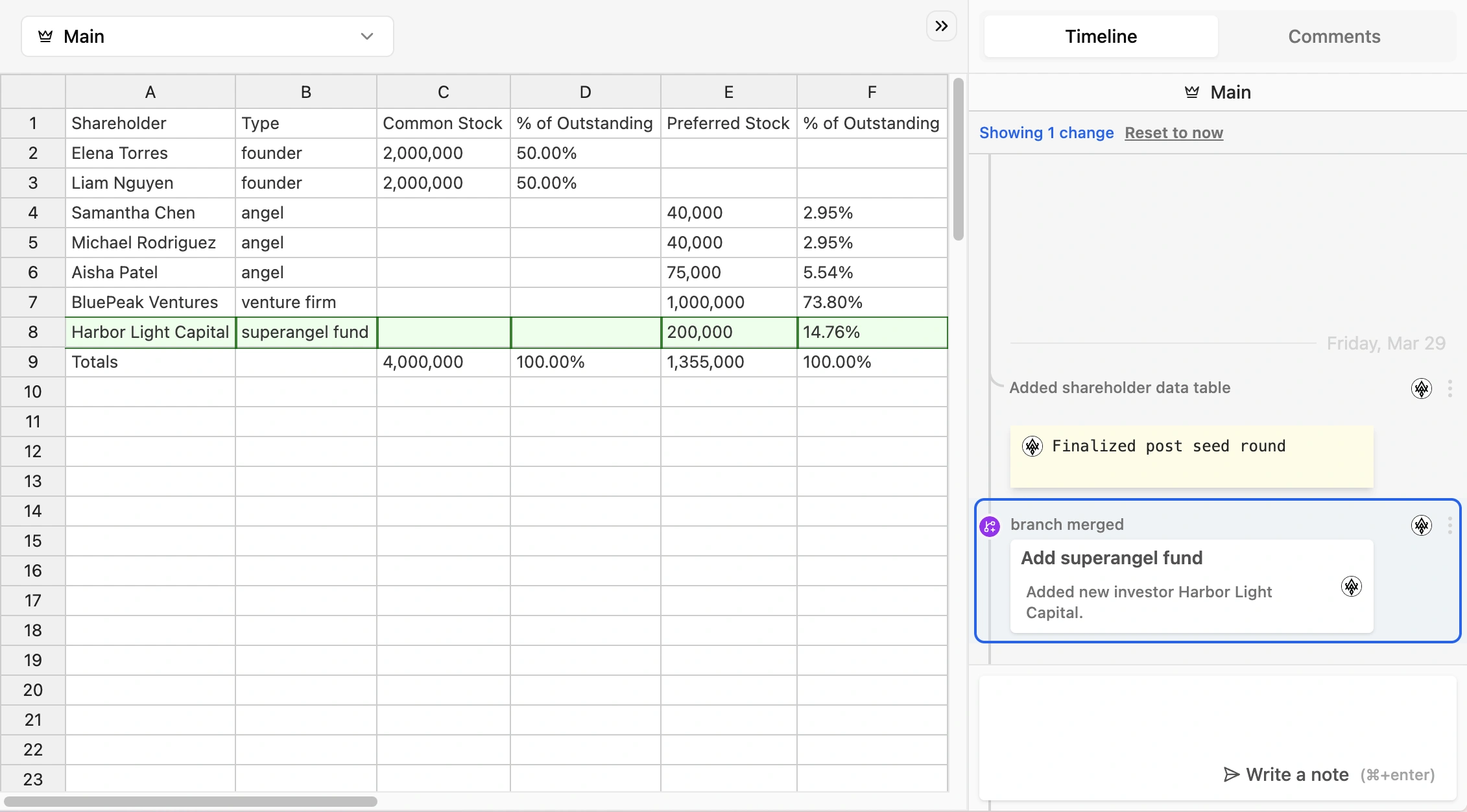Click the send arrow icon for note
The image size is (1467, 812).
pyautogui.click(x=1230, y=774)
